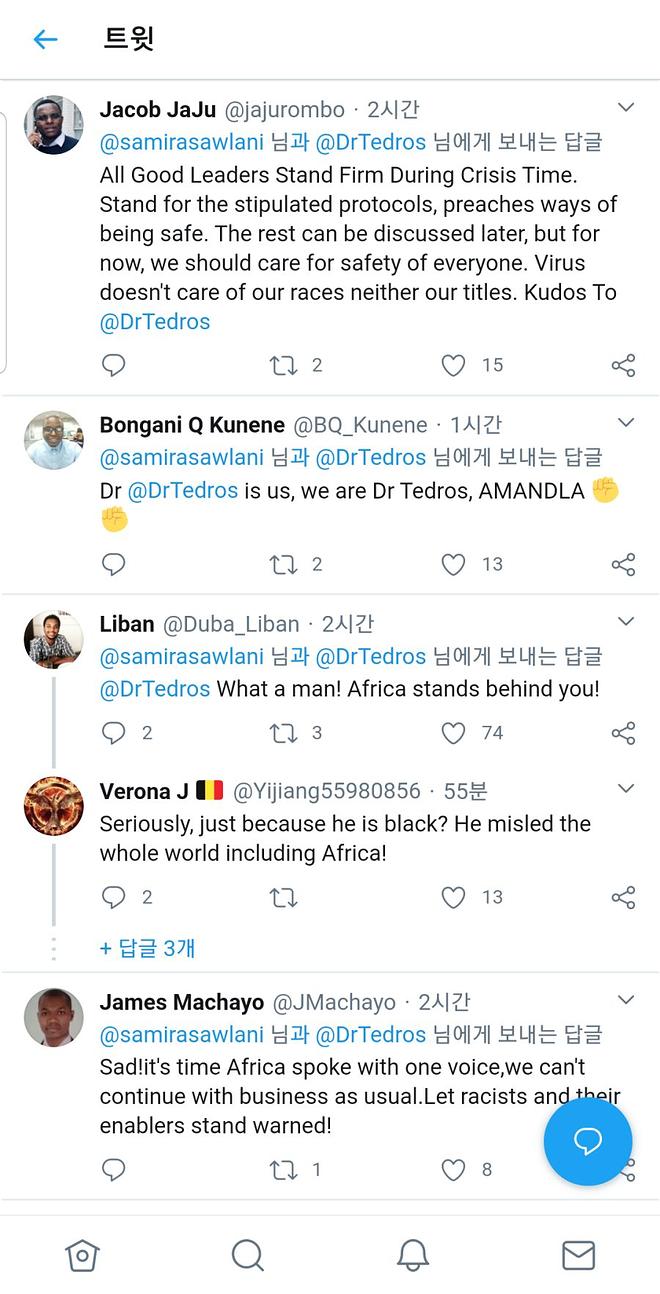Share Liban's tweet
This screenshot has height=1294, width=660.
(623, 733)
